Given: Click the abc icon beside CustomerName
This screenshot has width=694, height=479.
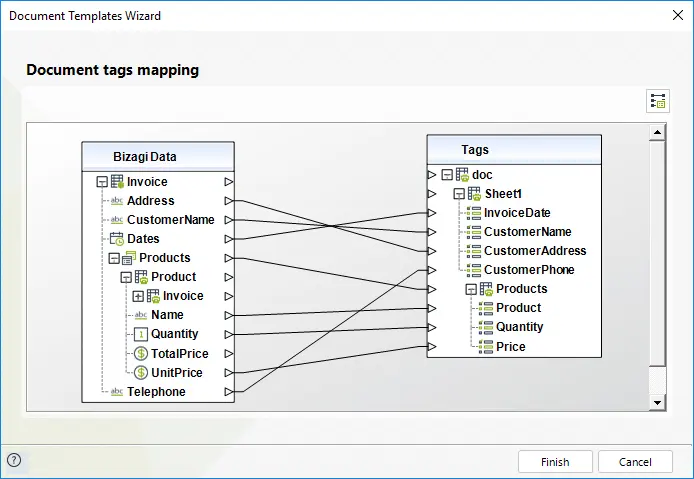Looking at the screenshot, I should tap(117, 220).
